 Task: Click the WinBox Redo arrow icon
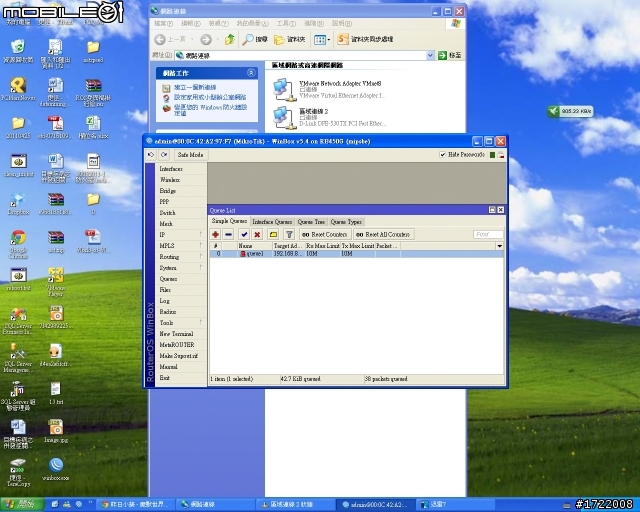tap(164, 155)
